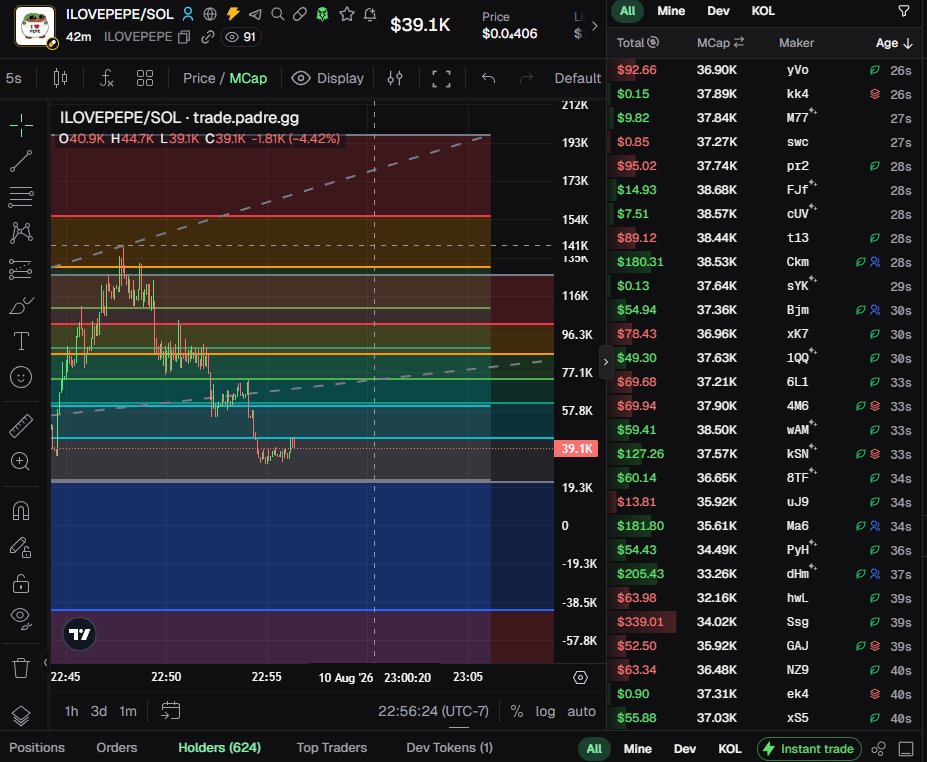Viewport: 927px width, 762px height.
Task: Set a price alert bell icon
Action: pos(370,14)
